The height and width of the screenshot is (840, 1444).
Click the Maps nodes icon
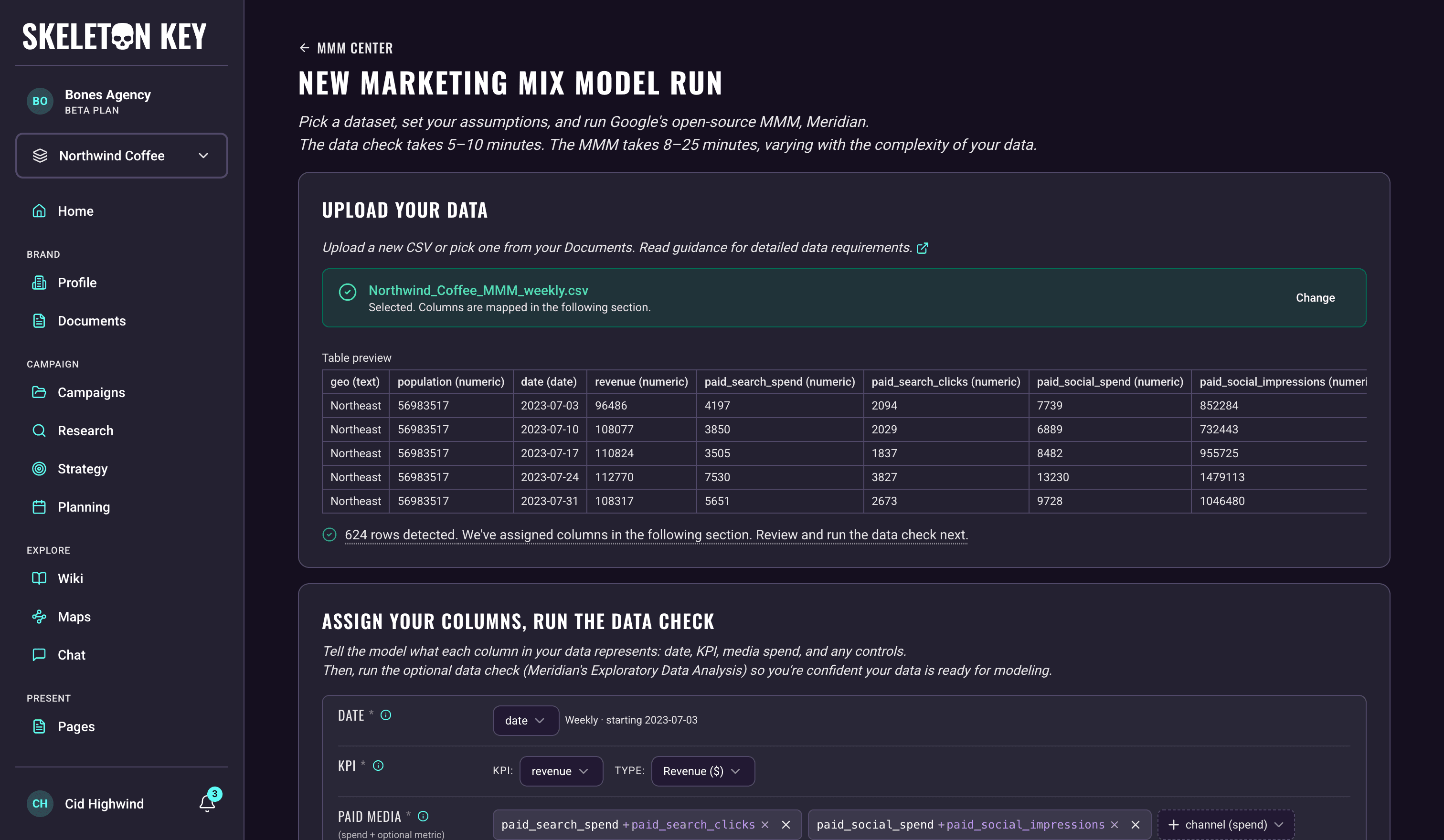pos(39,617)
